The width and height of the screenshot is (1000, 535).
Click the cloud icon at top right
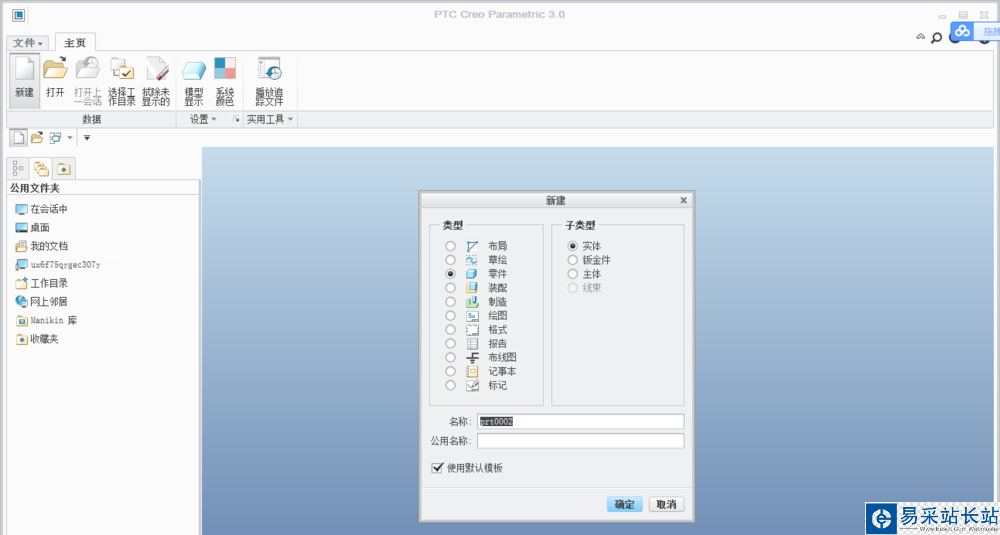pos(962,31)
